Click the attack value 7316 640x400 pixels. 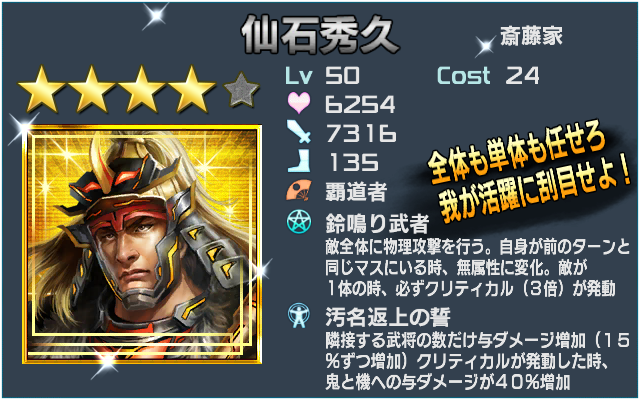pos(361,133)
